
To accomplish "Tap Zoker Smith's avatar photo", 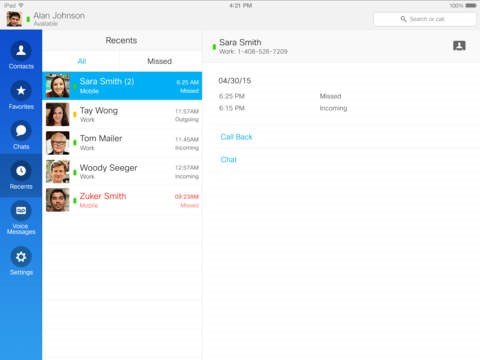I will [58, 200].
